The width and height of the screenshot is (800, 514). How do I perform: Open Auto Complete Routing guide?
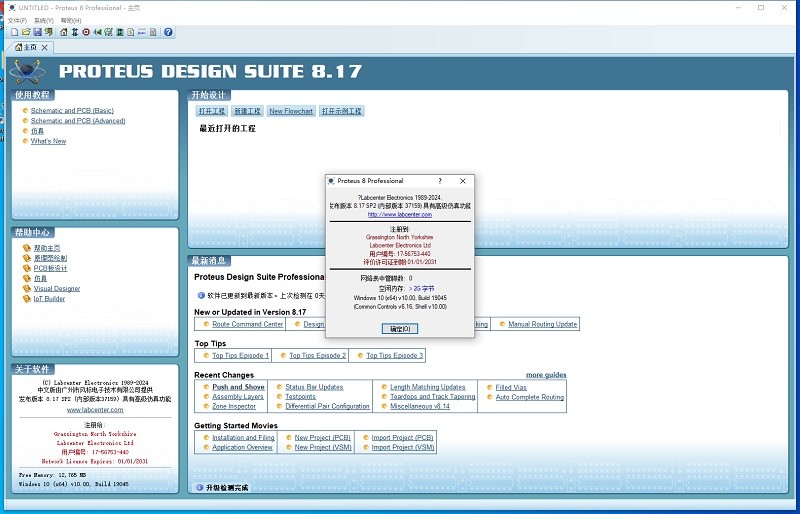530,397
